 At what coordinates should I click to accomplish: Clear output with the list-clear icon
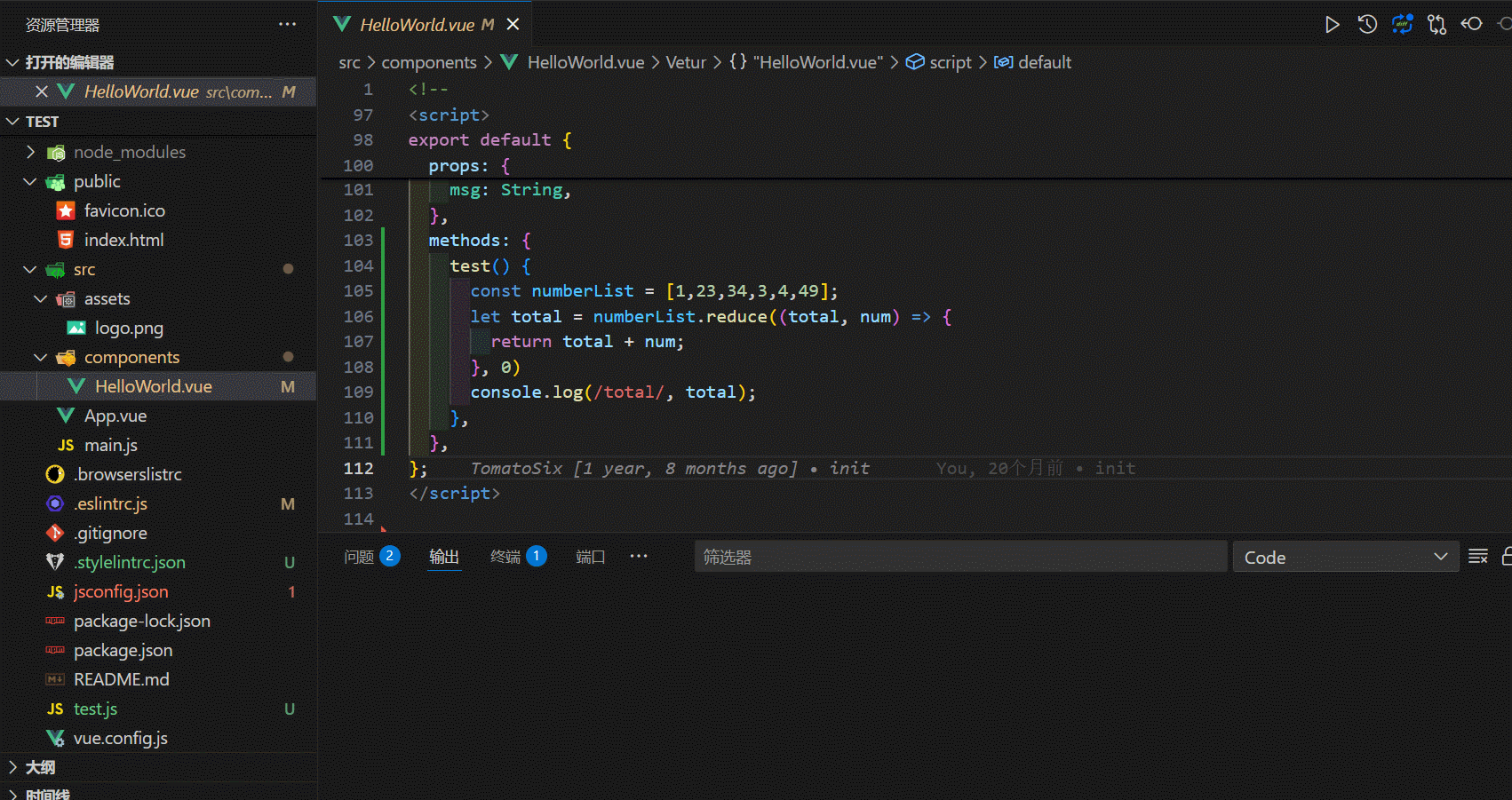1478,557
